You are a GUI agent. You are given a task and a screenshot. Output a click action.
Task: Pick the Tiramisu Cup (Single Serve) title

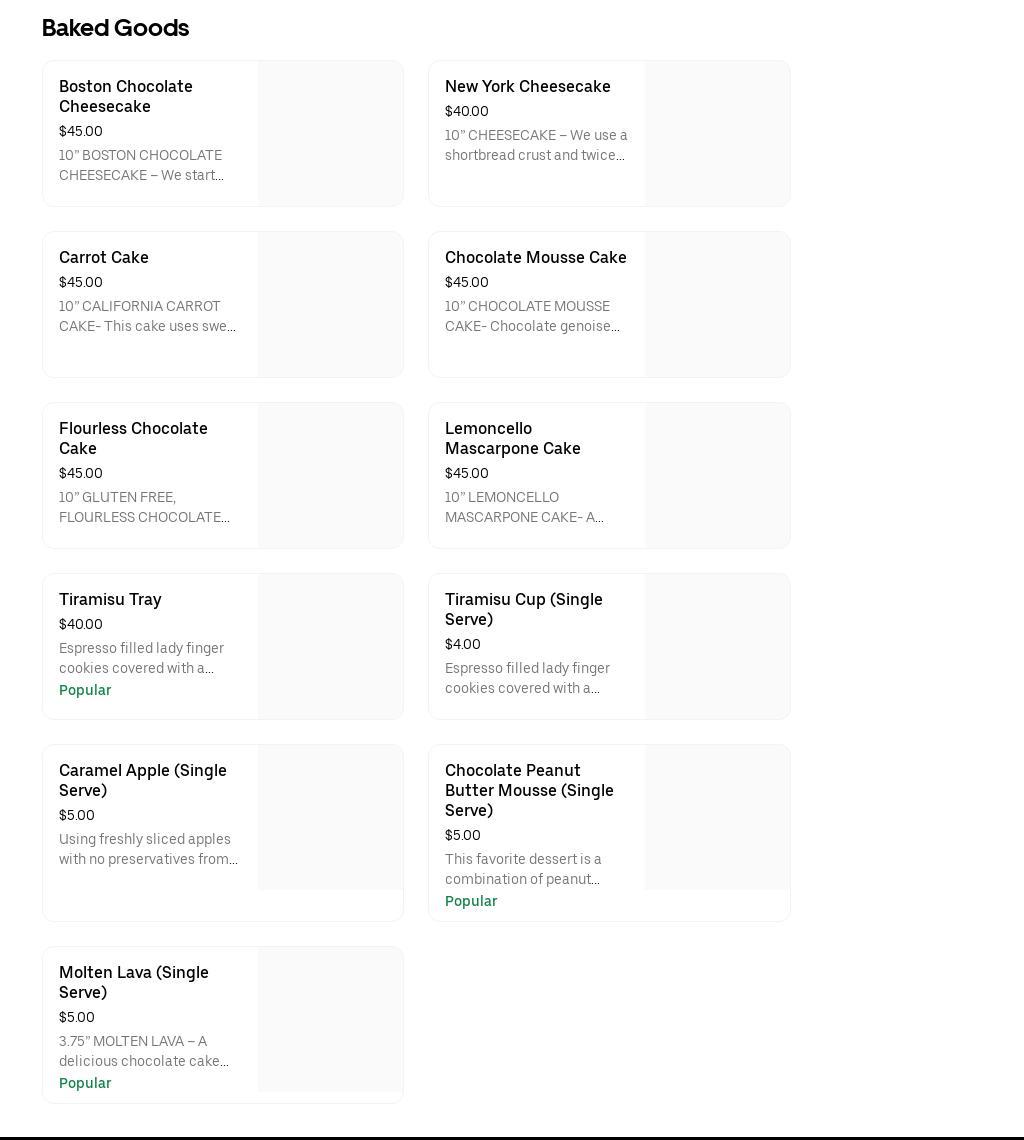523,609
